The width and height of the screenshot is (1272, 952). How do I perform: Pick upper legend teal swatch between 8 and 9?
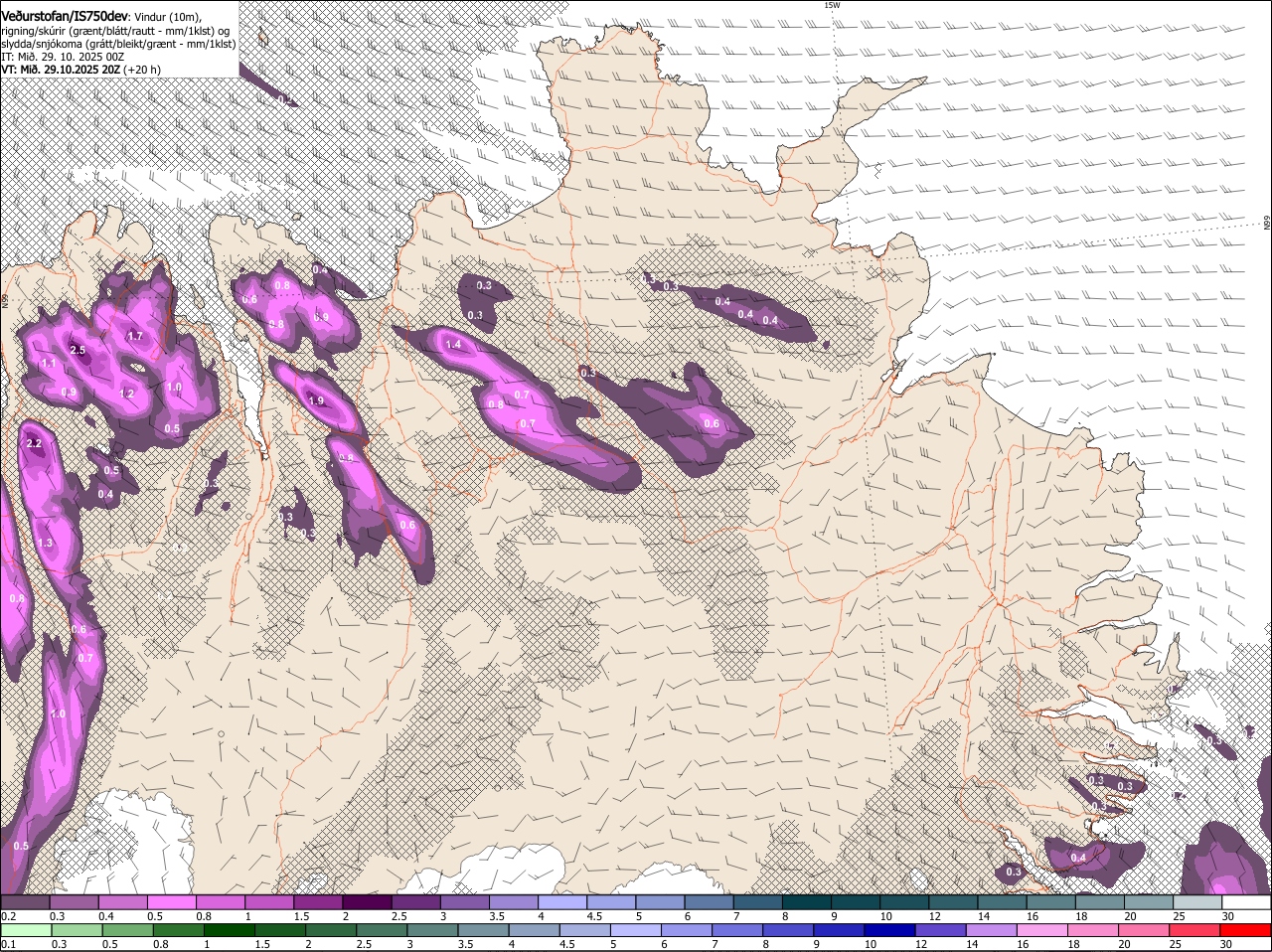tap(807, 902)
